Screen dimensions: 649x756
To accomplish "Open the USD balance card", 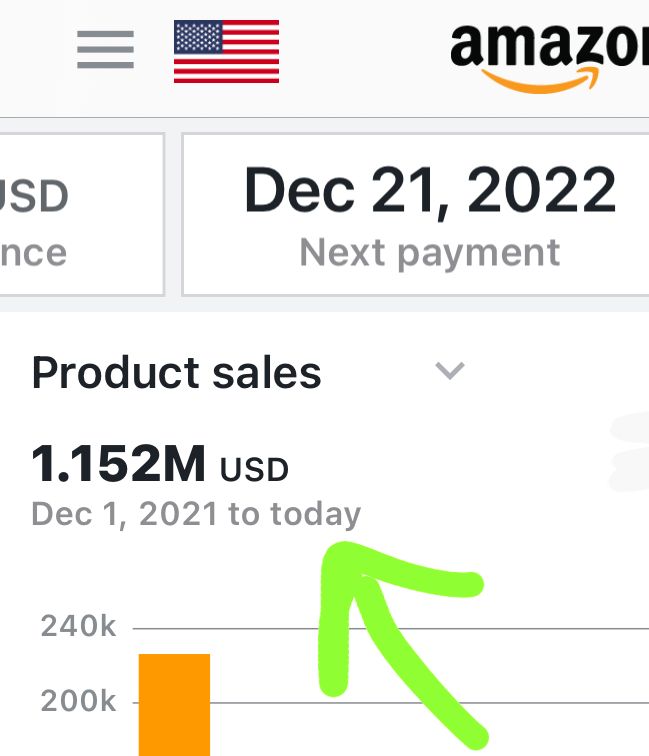I will [x=80, y=215].
